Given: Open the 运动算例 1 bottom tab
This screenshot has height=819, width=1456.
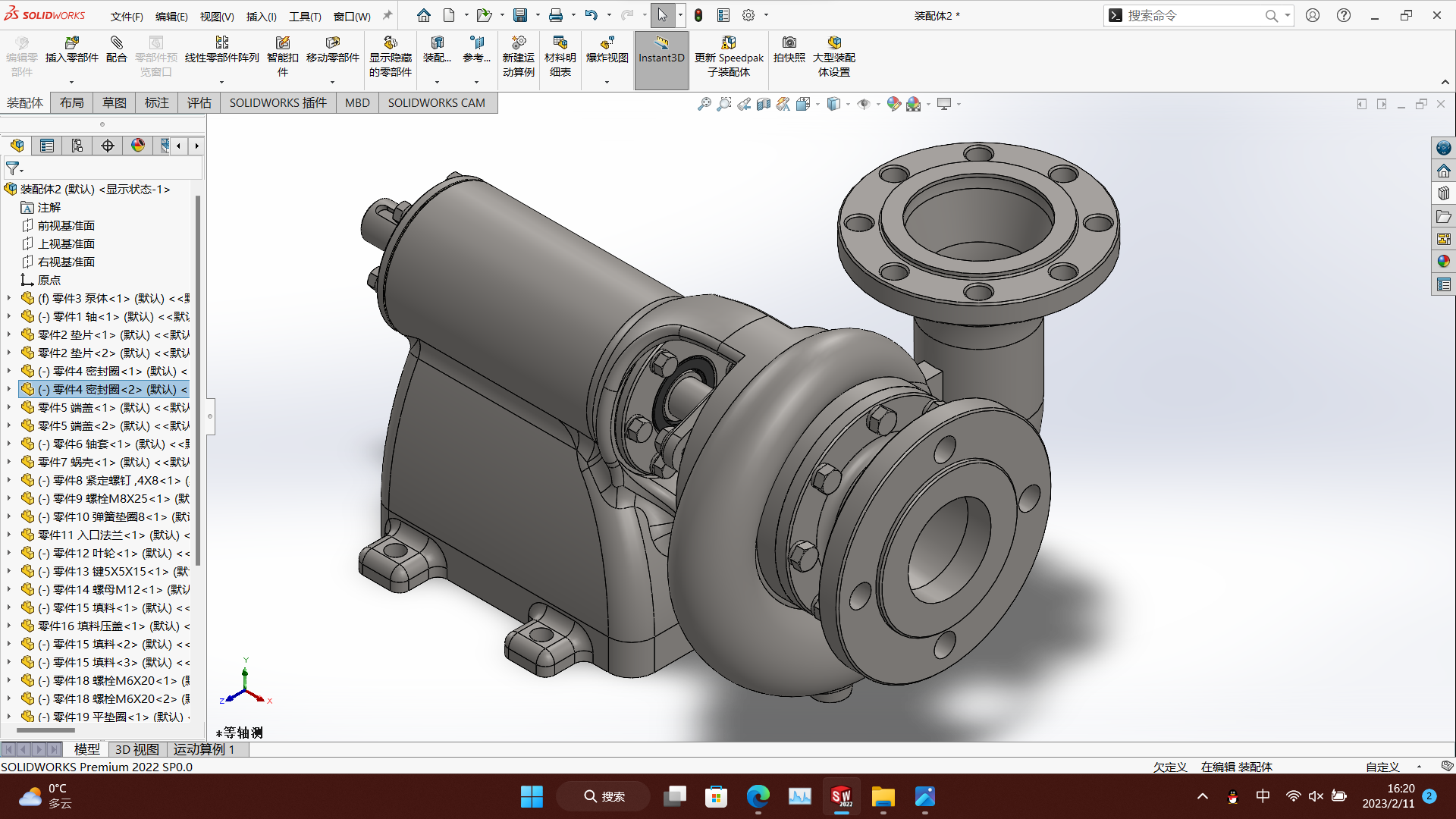Looking at the screenshot, I should point(205,749).
